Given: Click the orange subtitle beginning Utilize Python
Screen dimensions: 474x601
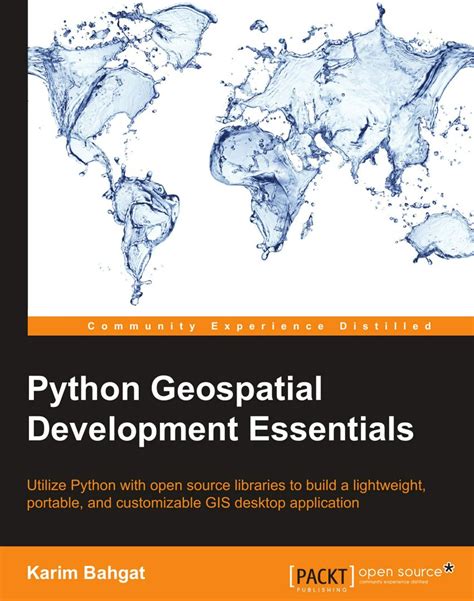Looking at the screenshot, I should coord(226,494).
